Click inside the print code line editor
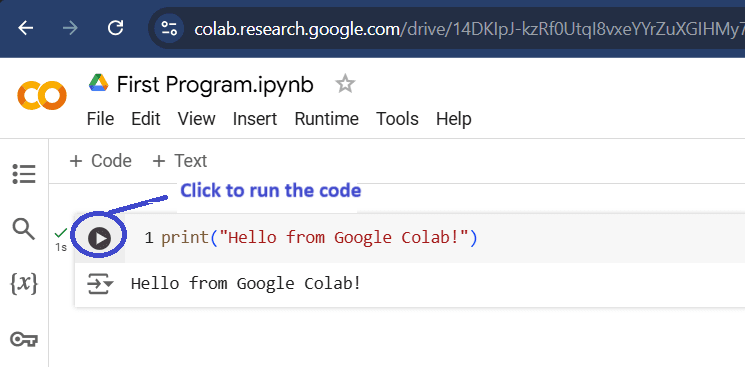745x367 pixels. click(319, 237)
